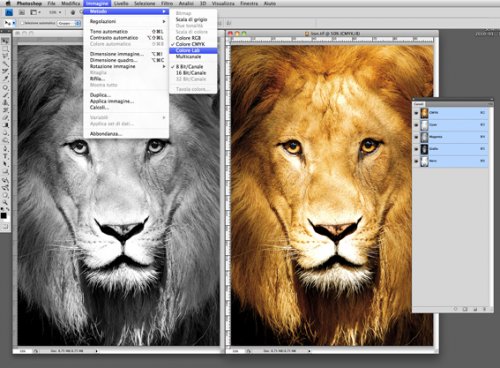Click the delete channel trash icon
The image size is (500, 368).
484,309
